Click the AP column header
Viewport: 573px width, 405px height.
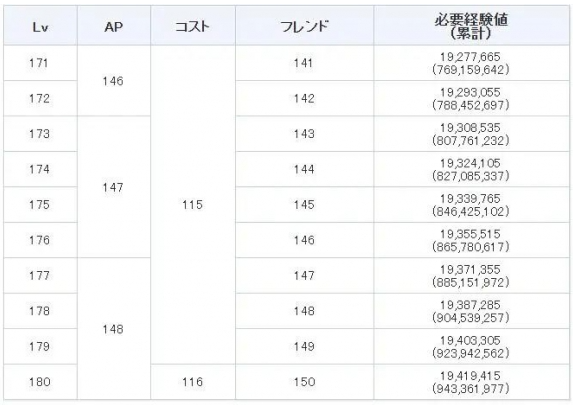[x=114, y=26]
